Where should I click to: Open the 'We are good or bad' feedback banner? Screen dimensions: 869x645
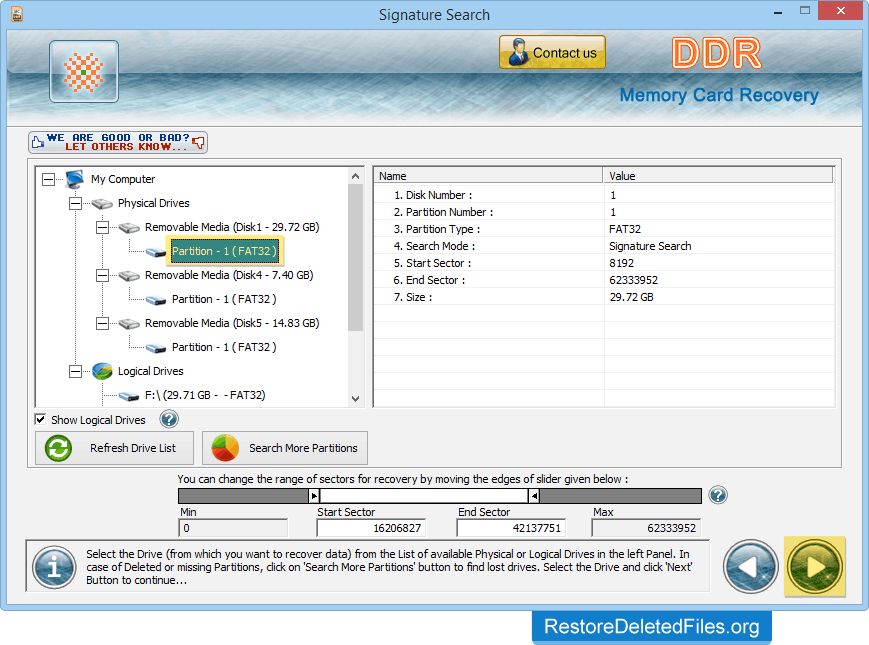[x=118, y=142]
